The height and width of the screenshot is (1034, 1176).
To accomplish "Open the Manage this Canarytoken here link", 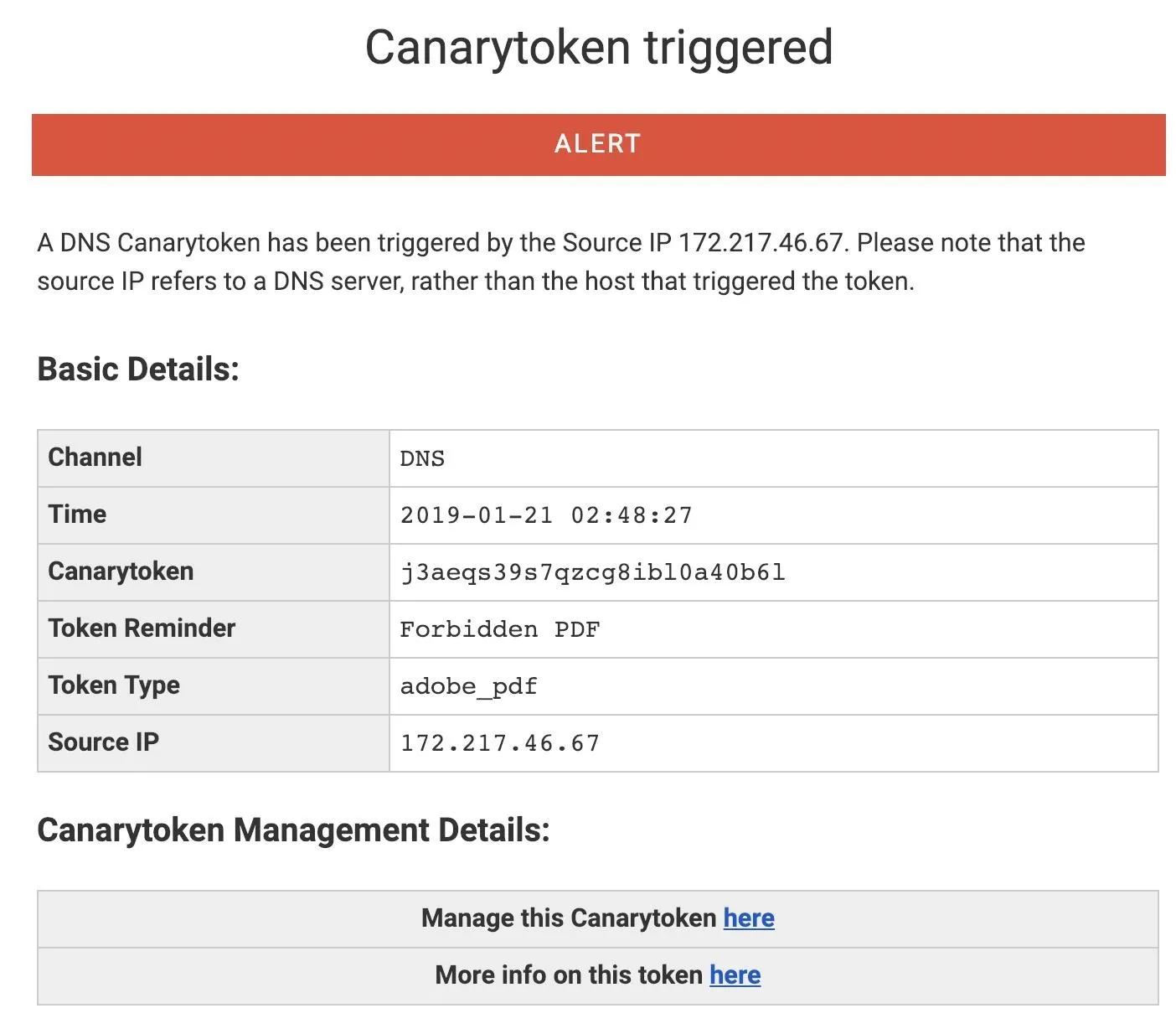I will (x=749, y=918).
